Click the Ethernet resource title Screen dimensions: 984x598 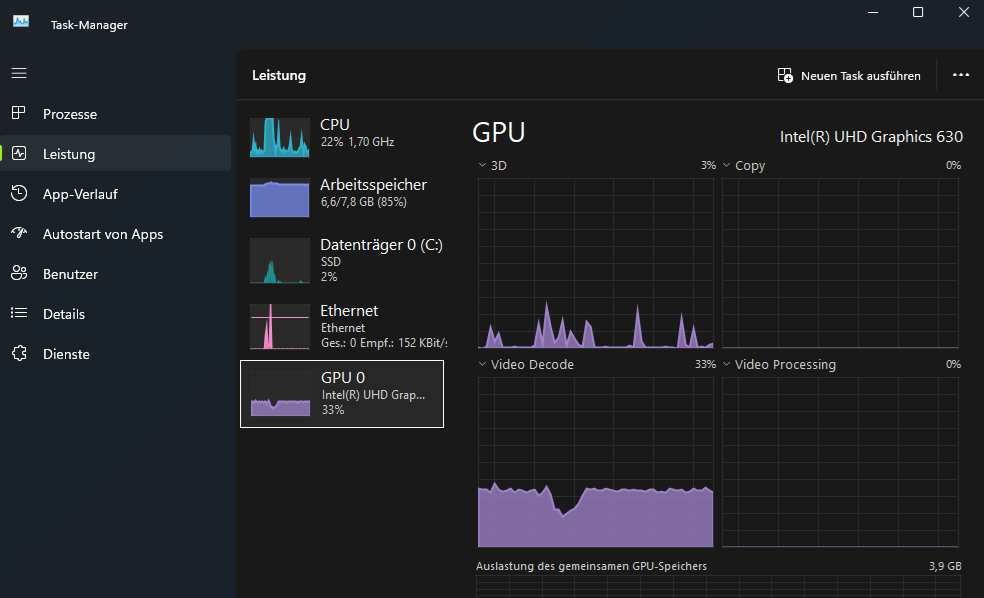[349, 311]
